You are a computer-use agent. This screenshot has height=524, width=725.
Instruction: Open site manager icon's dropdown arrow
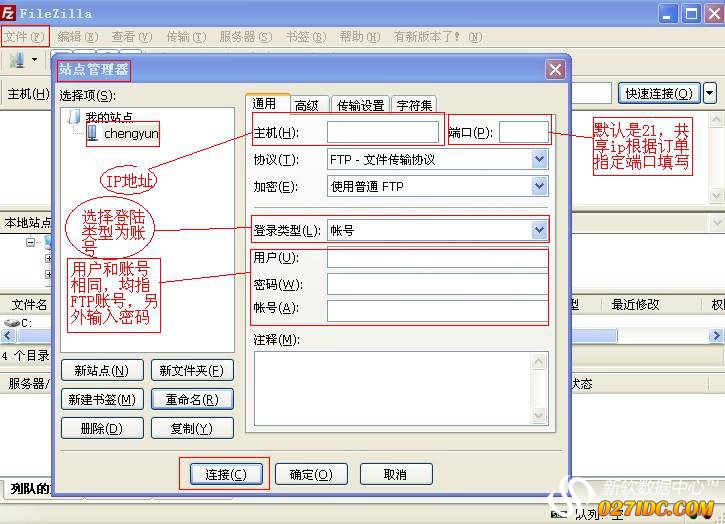(x=34, y=60)
